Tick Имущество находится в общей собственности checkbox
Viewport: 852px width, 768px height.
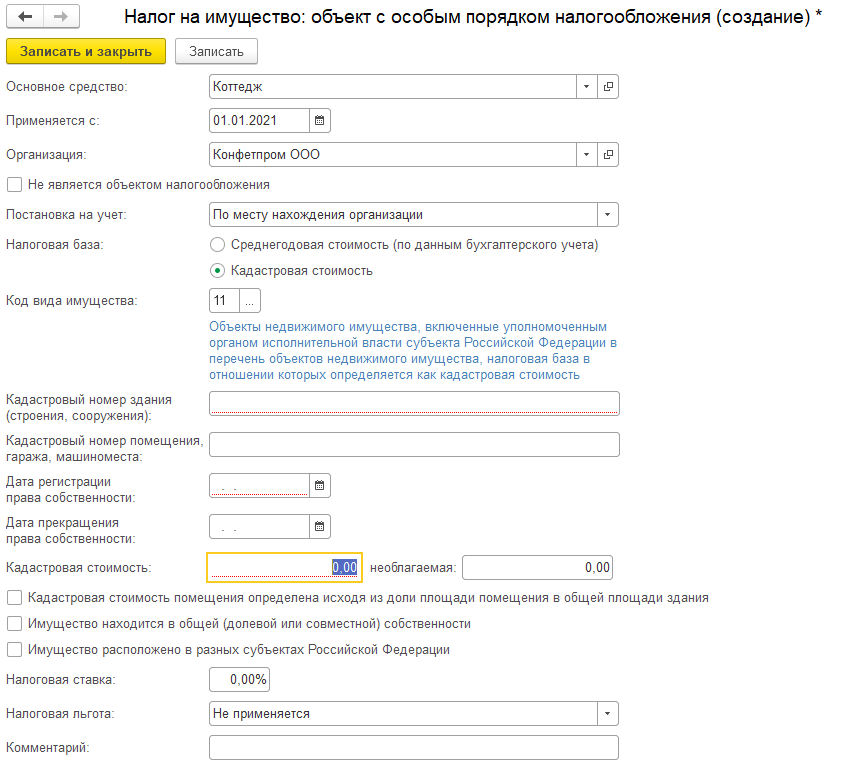click(x=15, y=623)
